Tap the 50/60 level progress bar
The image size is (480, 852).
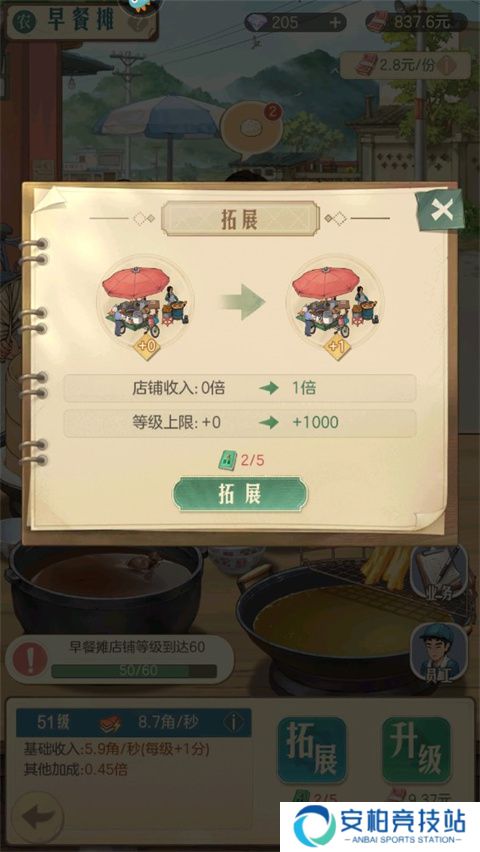[134, 671]
